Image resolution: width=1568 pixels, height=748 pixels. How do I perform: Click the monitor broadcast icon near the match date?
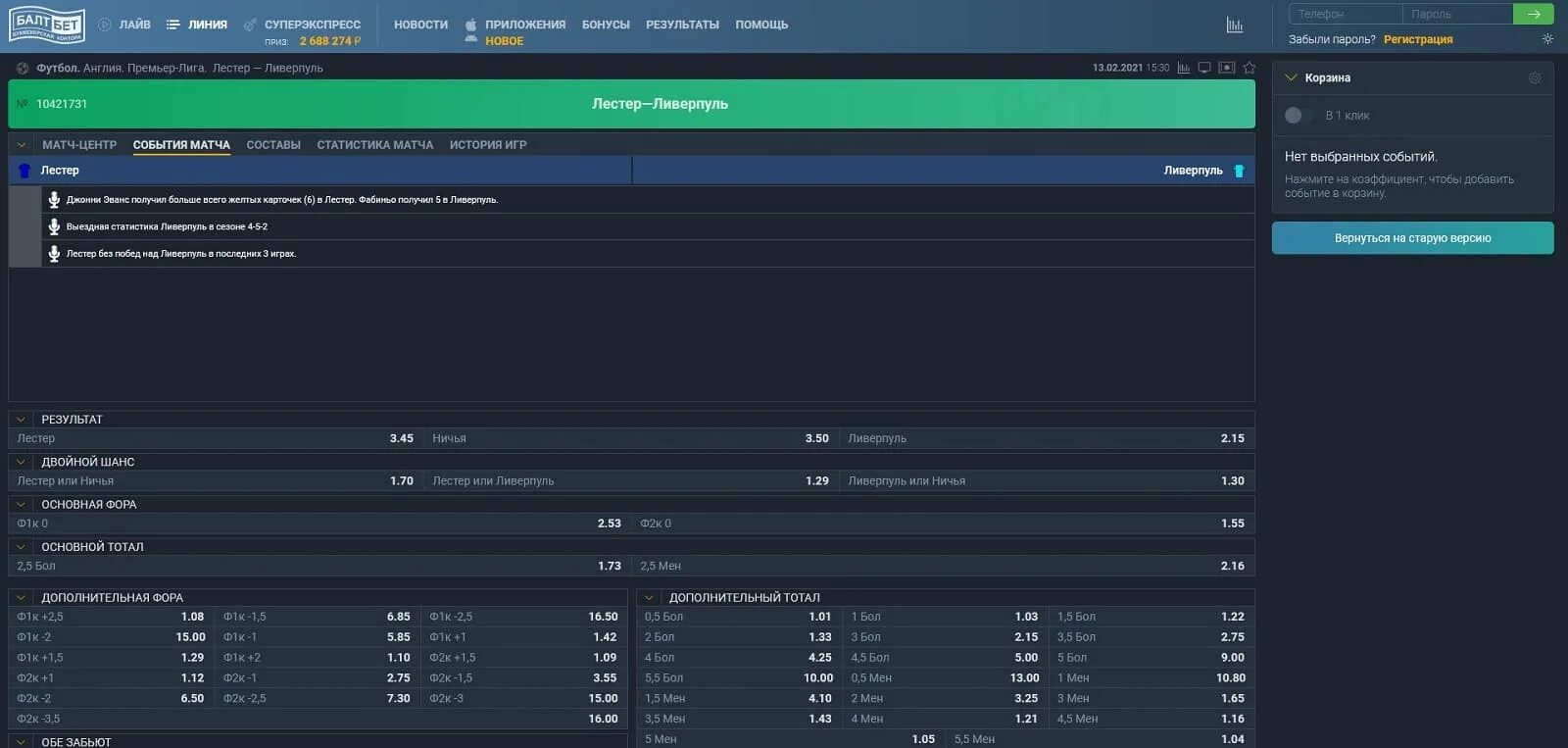coord(1204,68)
